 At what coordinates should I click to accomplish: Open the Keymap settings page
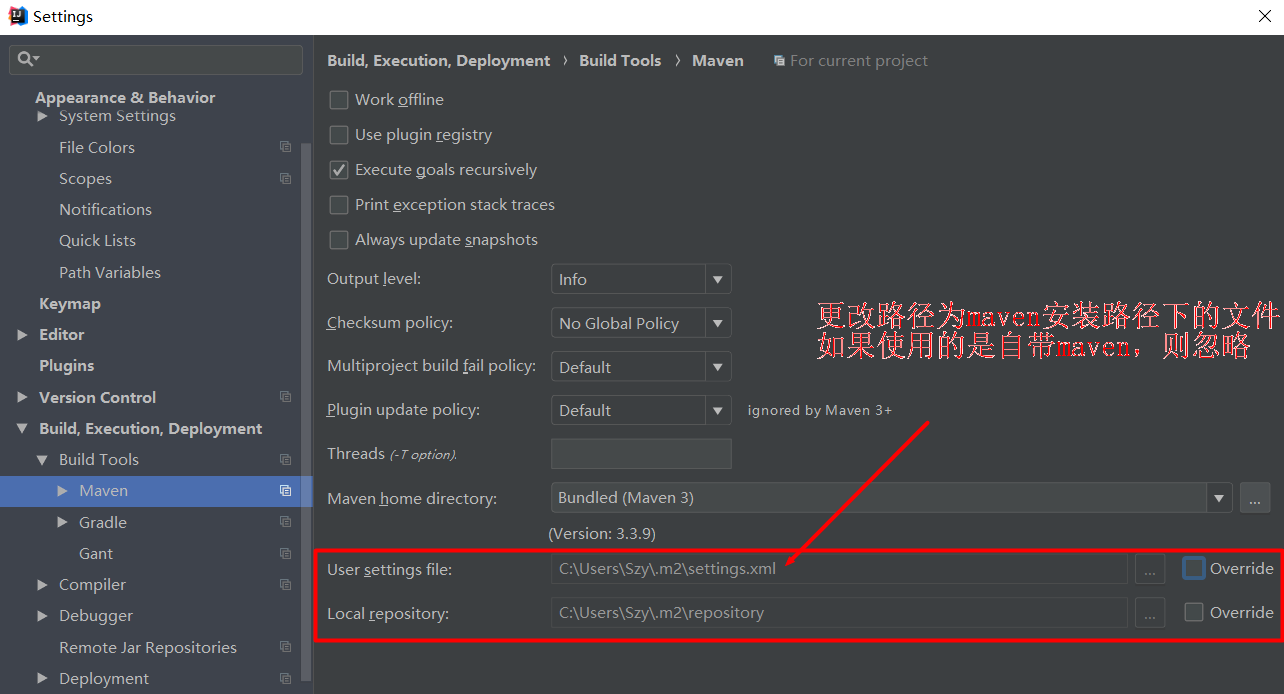[70, 303]
